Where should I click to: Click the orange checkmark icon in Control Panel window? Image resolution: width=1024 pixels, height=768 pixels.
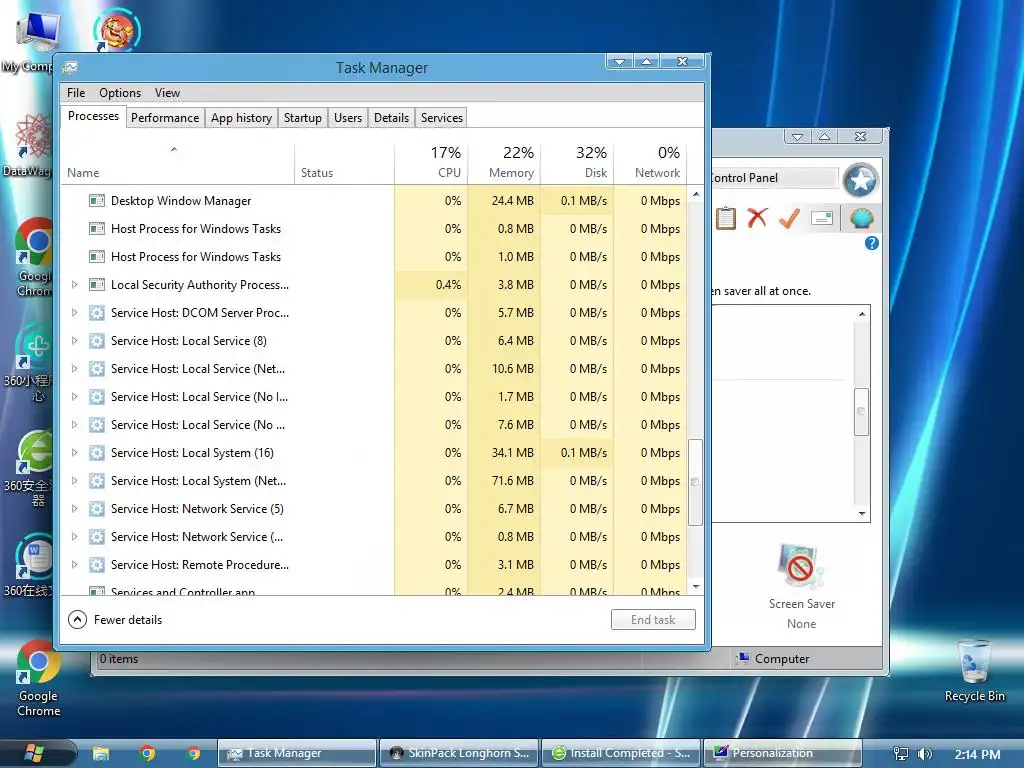tap(790, 218)
